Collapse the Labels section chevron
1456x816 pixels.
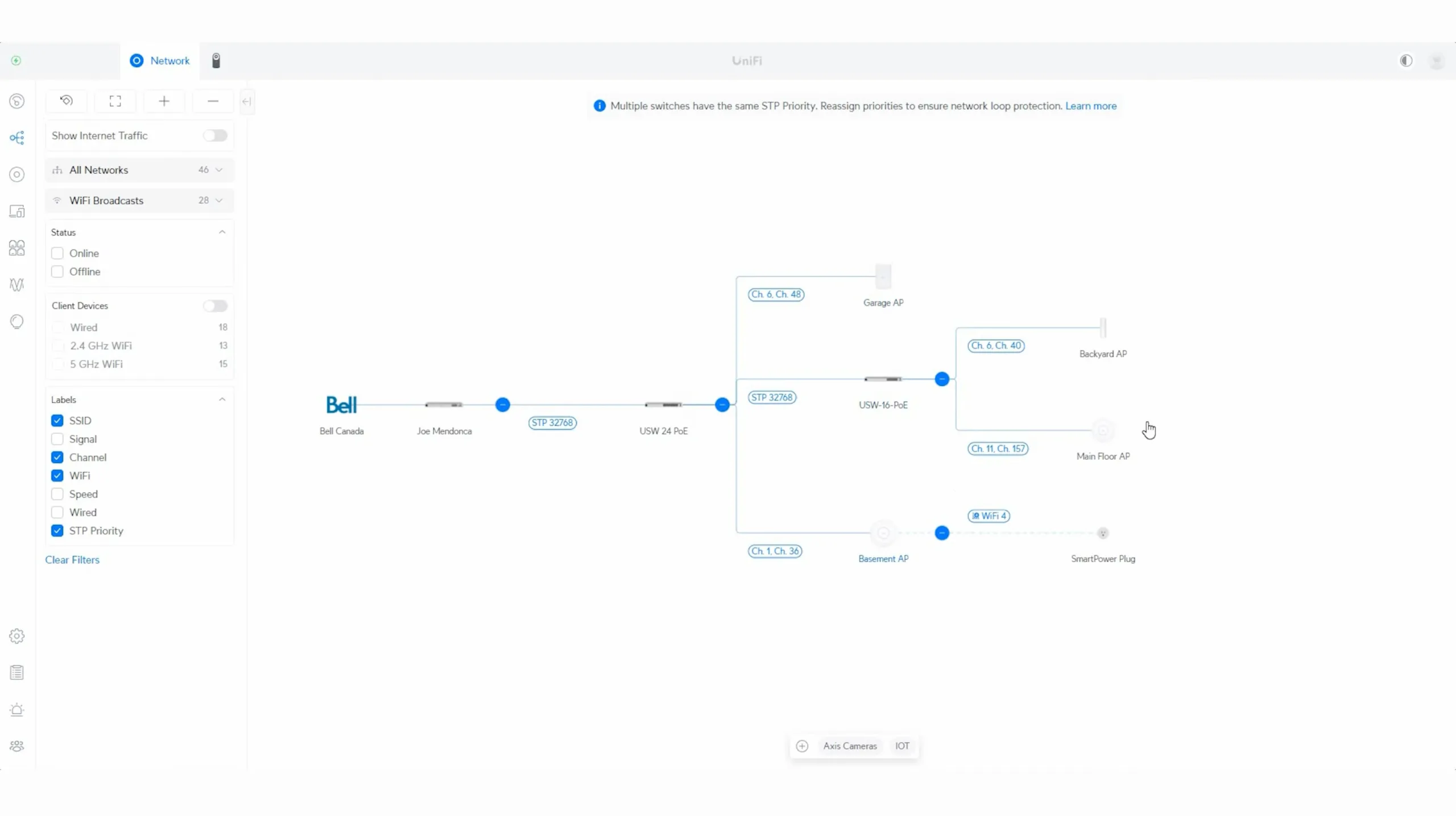click(x=222, y=399)
